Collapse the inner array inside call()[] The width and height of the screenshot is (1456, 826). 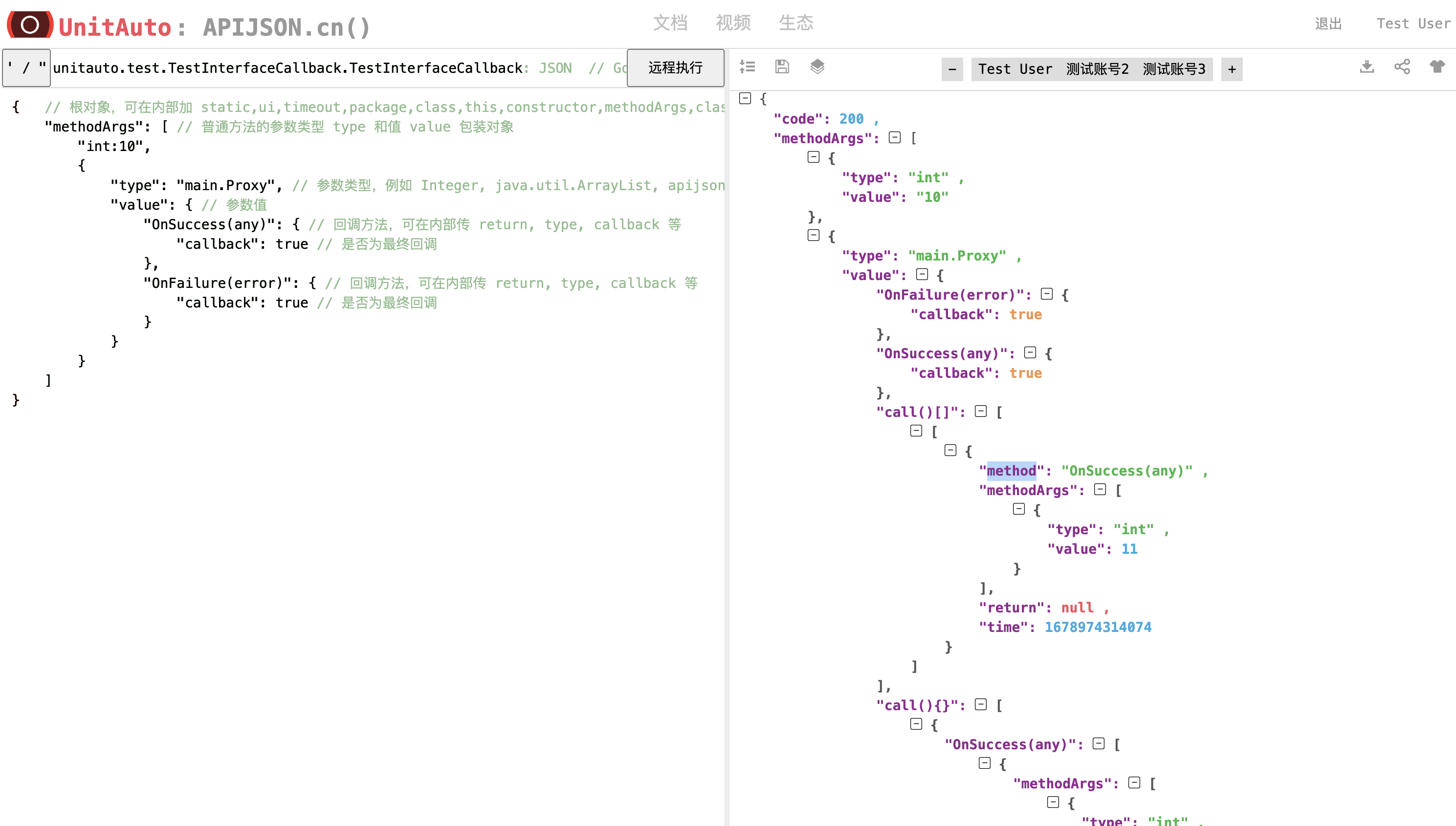(x=916, y=431)
